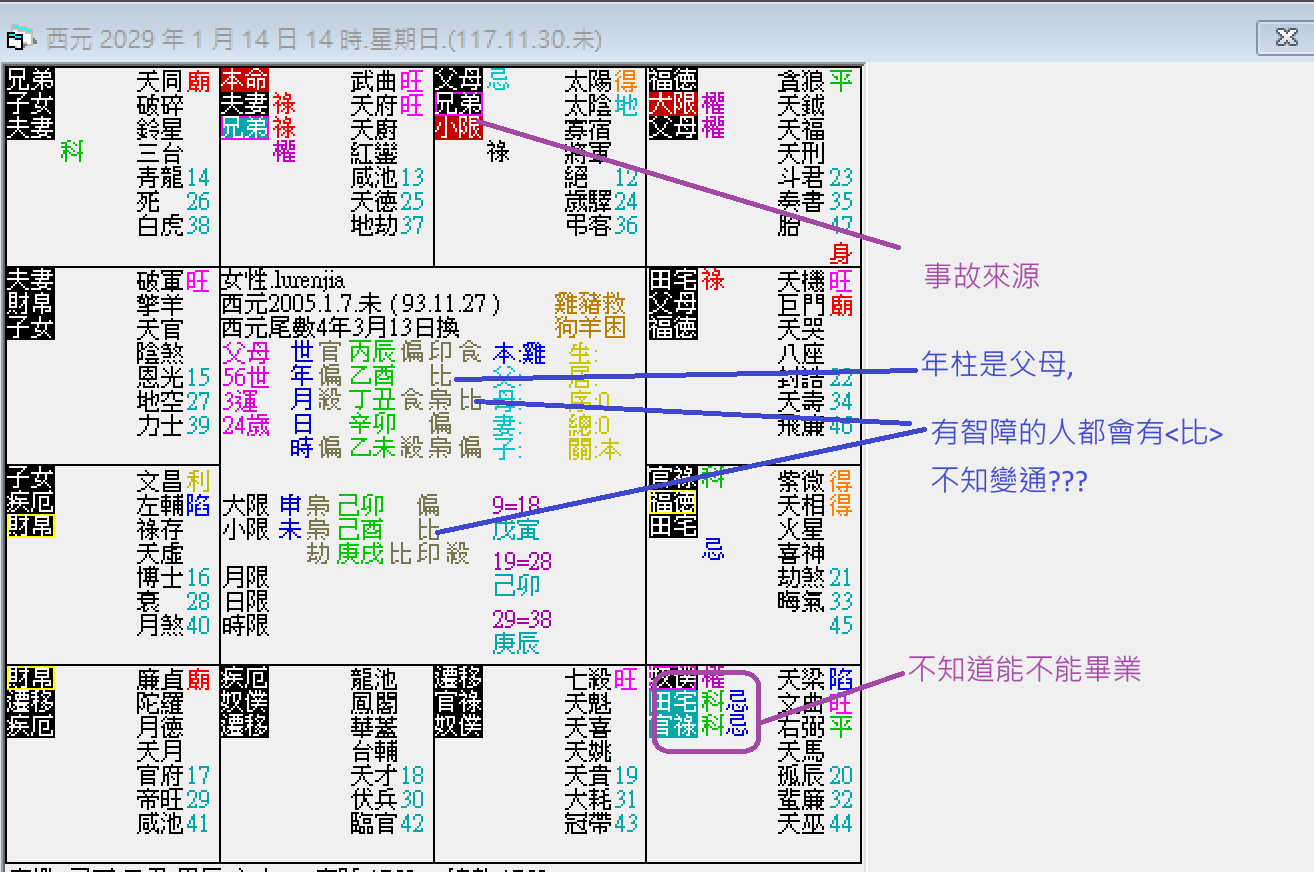Click the chart application icon in the title bar

click(x=18, y=38)
